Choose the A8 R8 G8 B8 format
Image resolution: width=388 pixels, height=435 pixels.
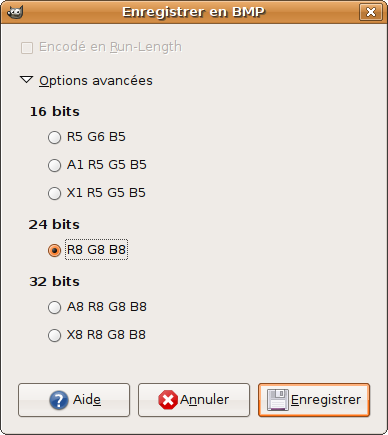(54, 307)
